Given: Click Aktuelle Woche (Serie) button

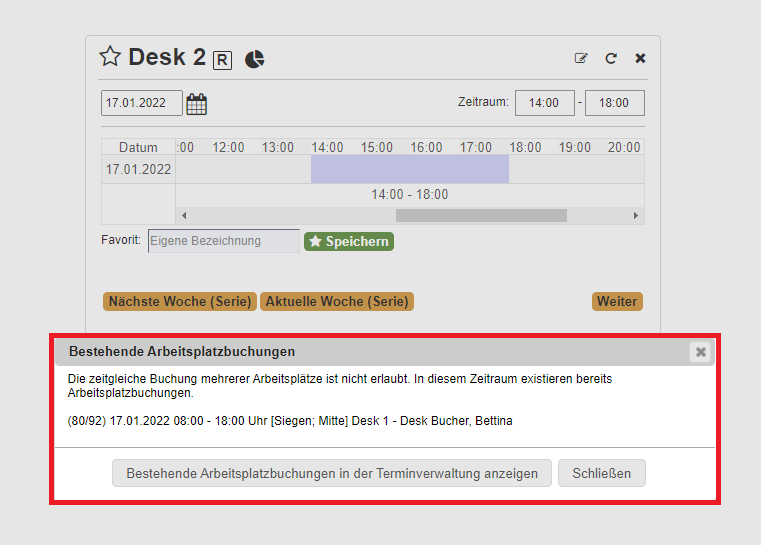Looking at the screenshot, I should [337, 301].
